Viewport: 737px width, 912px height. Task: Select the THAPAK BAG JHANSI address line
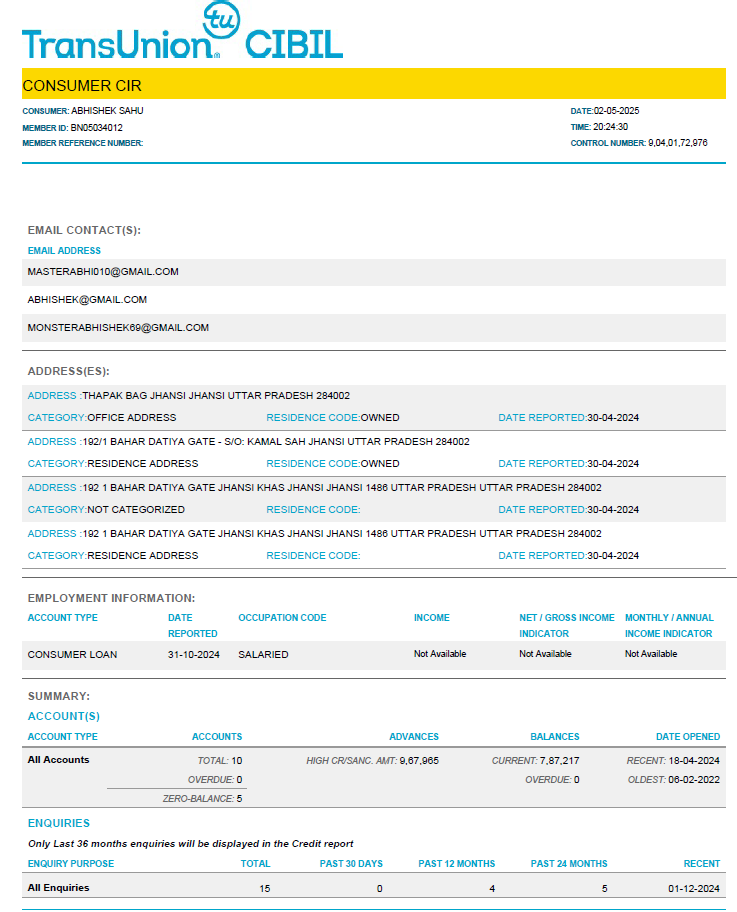(216, 396)
